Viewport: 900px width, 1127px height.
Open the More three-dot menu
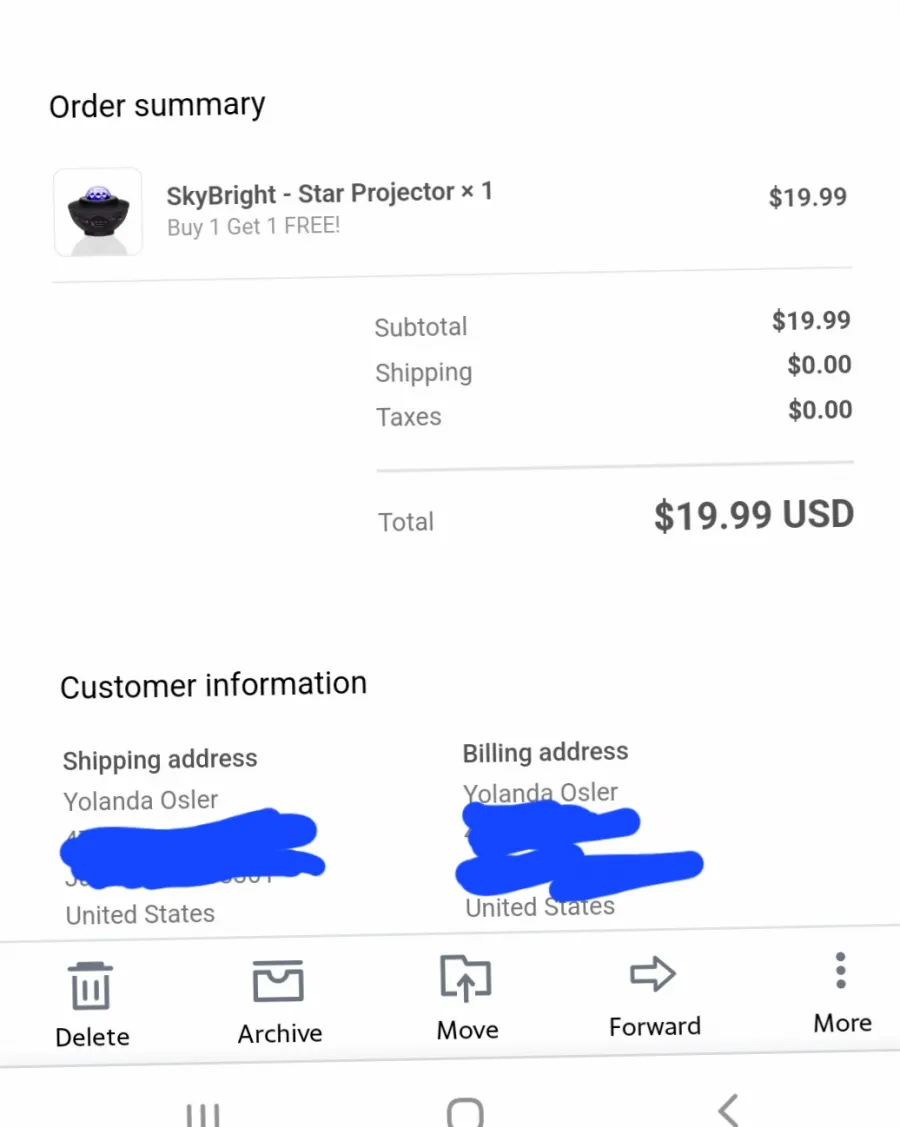[840, 970]
